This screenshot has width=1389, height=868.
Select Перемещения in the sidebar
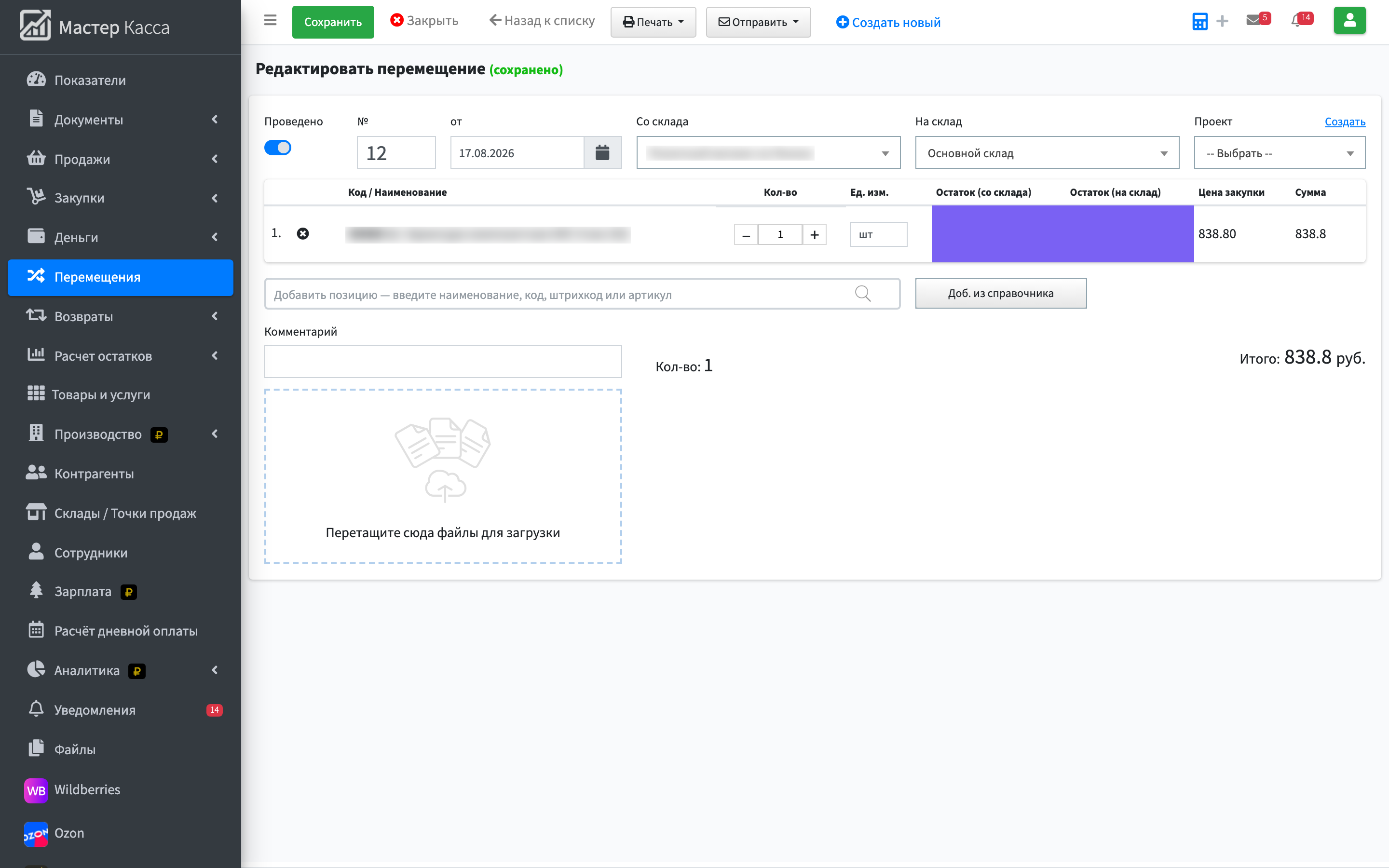[x=121, y=277]
